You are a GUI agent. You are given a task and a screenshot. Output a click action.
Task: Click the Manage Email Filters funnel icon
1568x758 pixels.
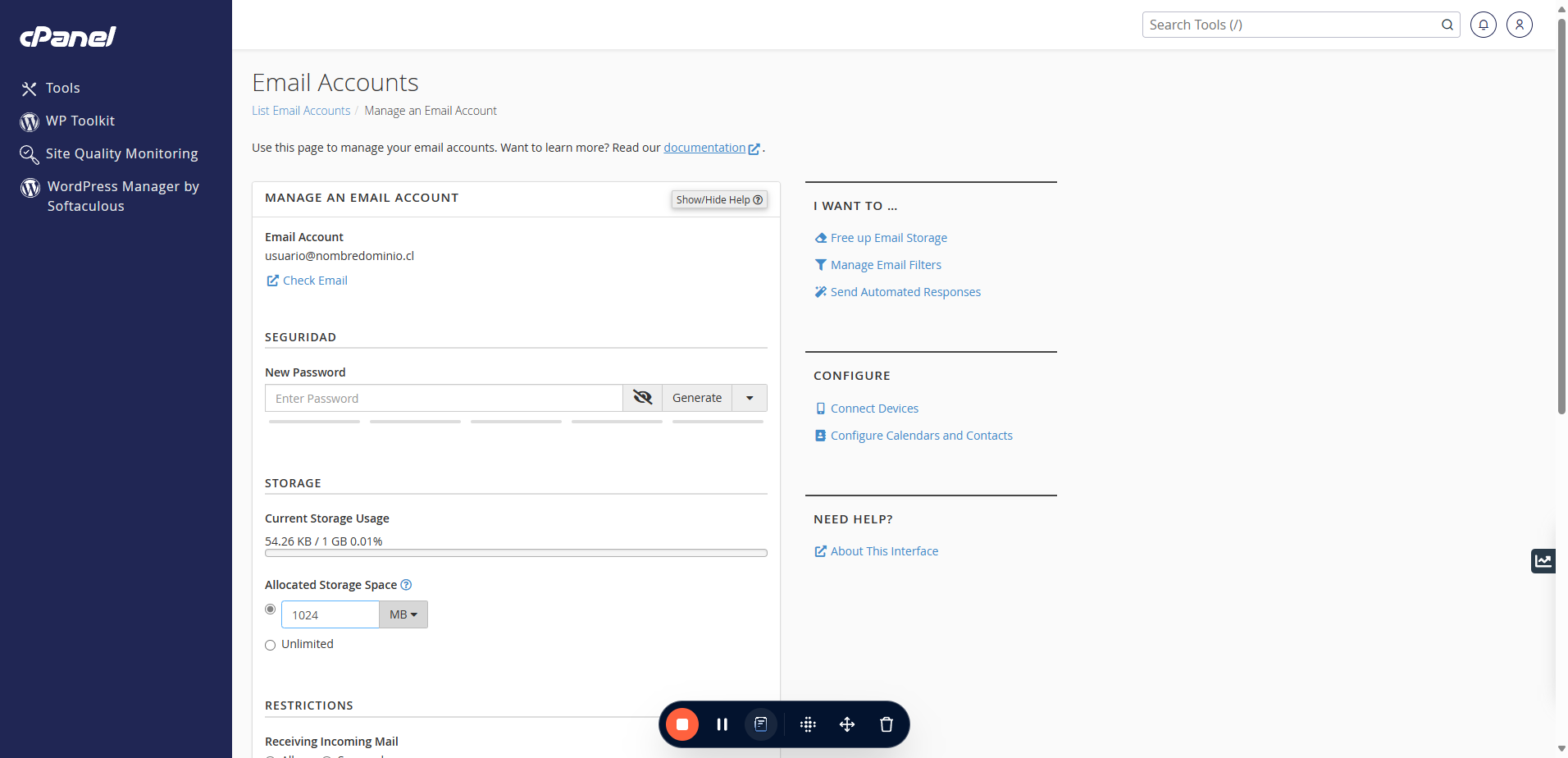[x=820, y=265]
